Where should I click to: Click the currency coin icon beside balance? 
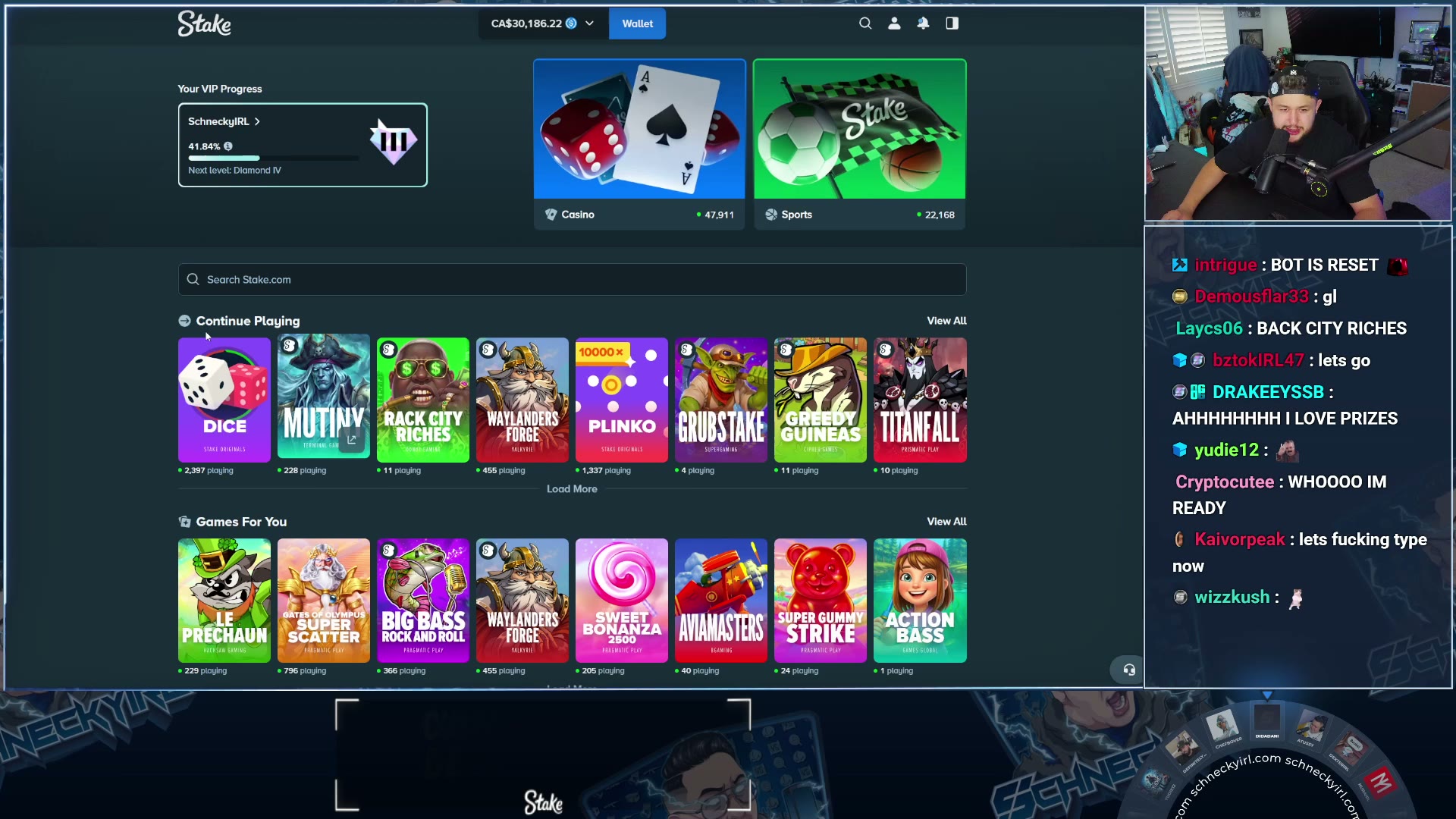point(572,24)
